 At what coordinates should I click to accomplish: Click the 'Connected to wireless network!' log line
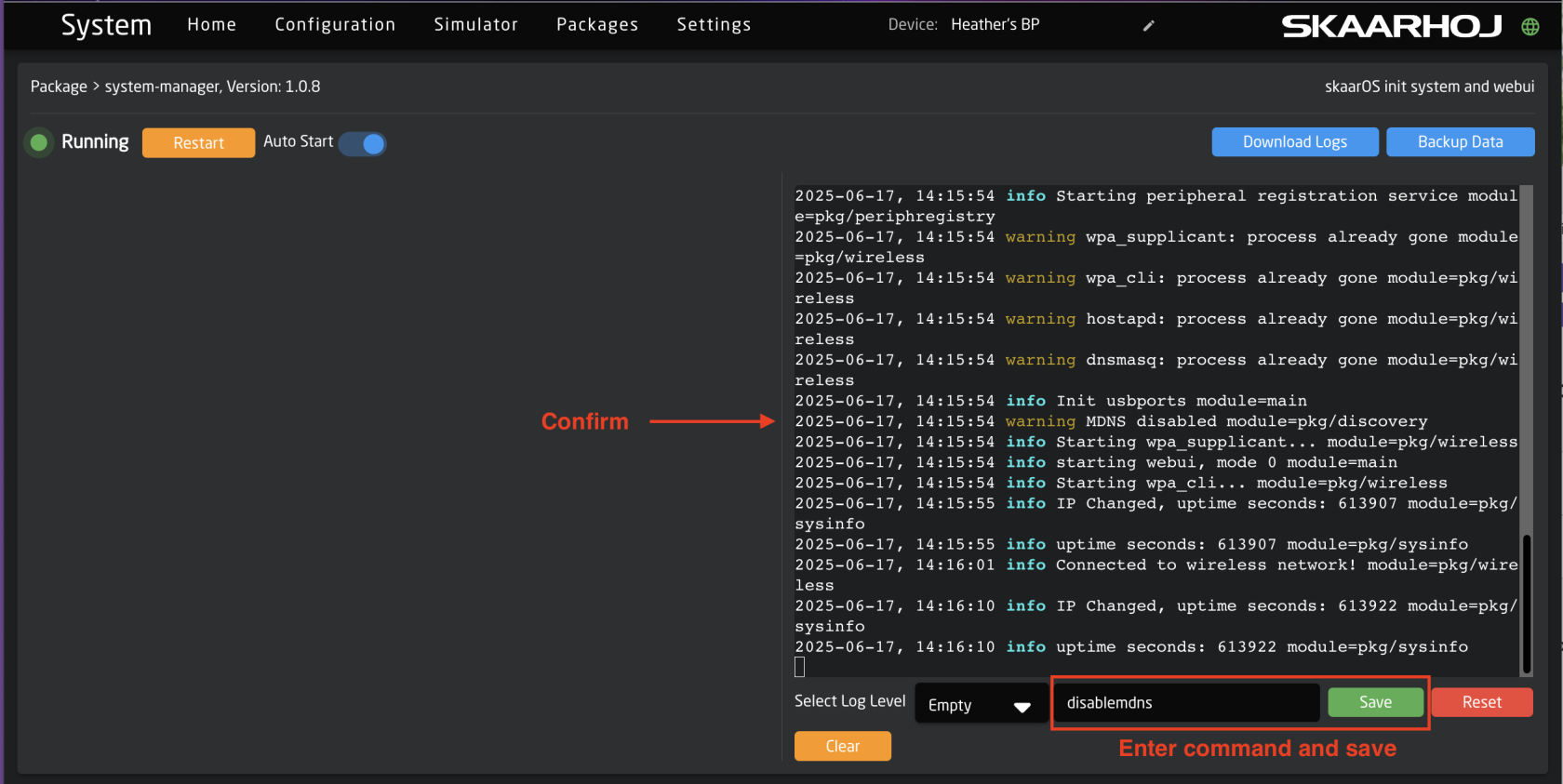pyautogui.click(x=1156, y=575)
